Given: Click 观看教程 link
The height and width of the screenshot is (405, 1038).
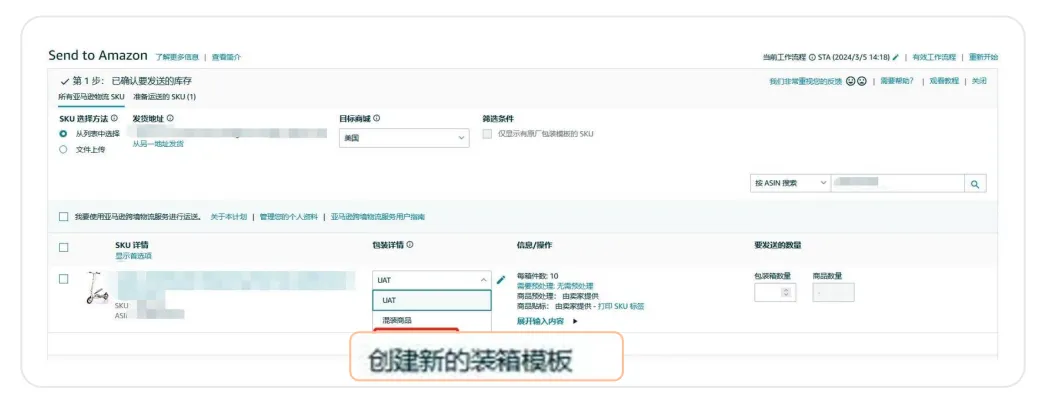Looking at the screenshot, I should coord(943,81).
